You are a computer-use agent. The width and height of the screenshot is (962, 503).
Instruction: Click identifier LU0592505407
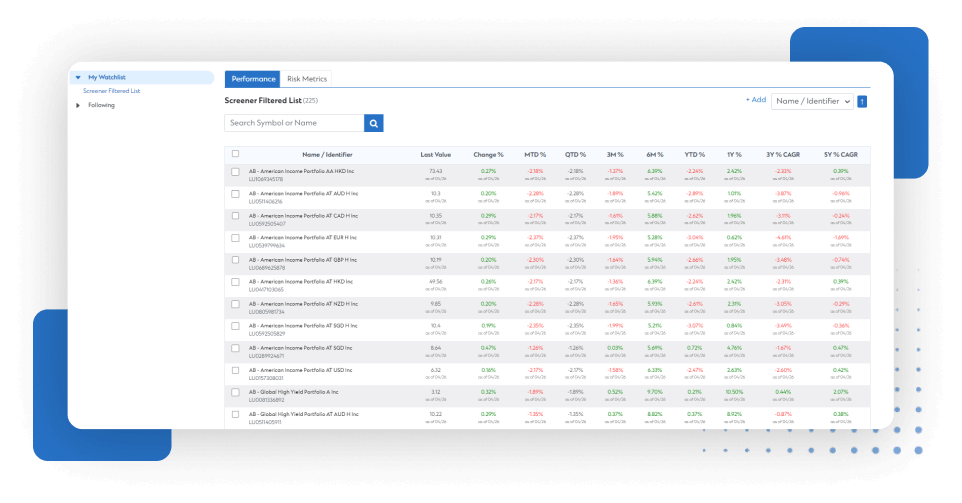tap(267, 224)
